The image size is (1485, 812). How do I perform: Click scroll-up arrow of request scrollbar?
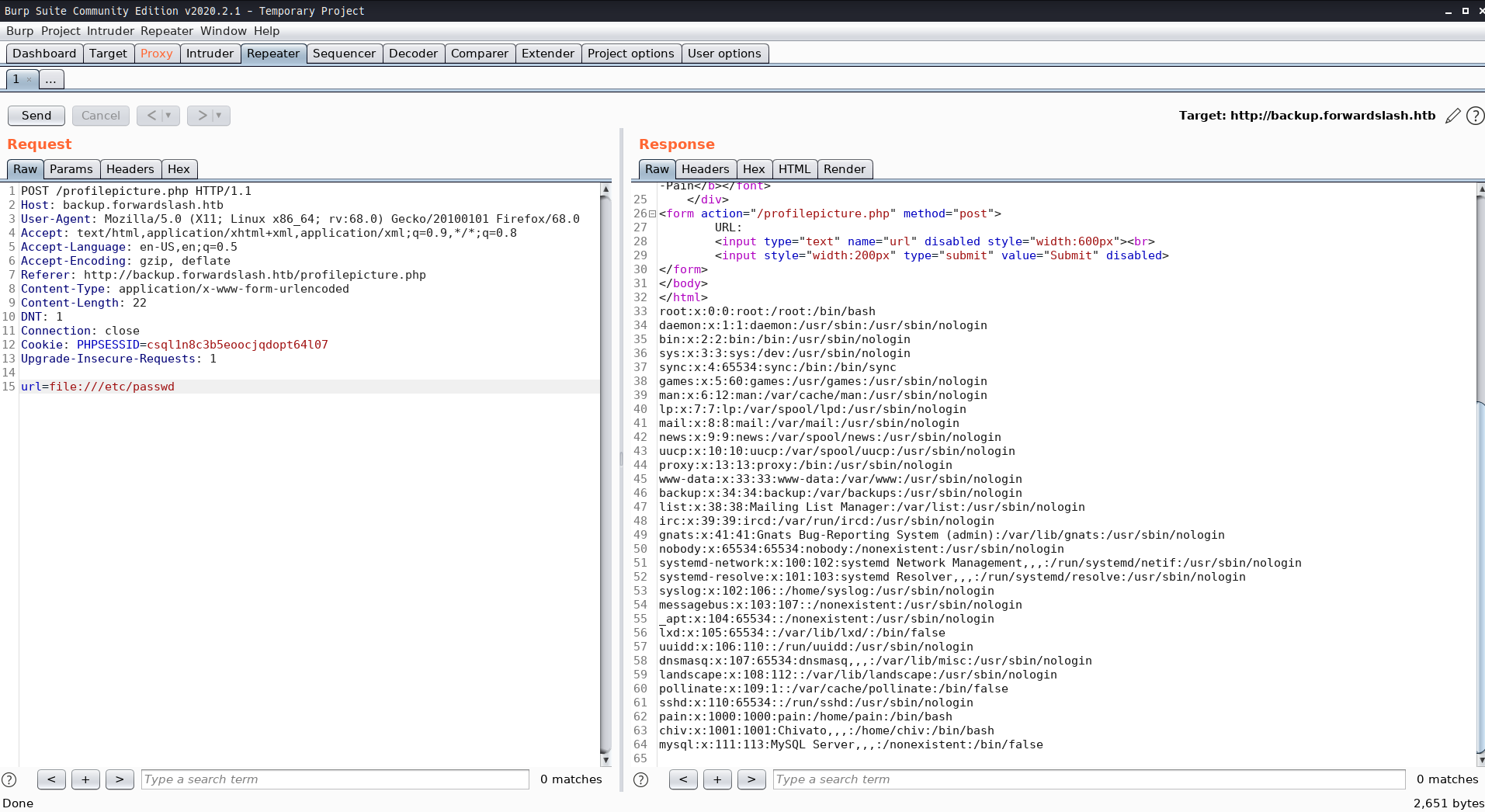click(605, 189)
